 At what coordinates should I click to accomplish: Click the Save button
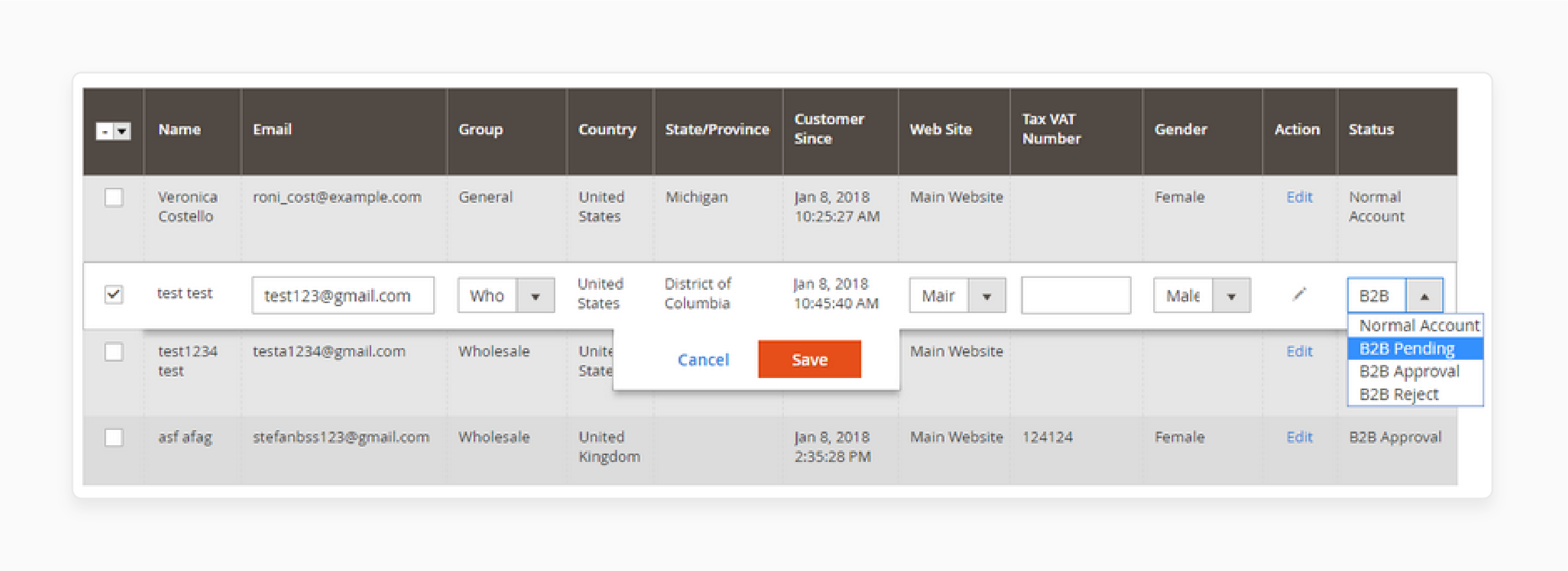click(810, 359)
